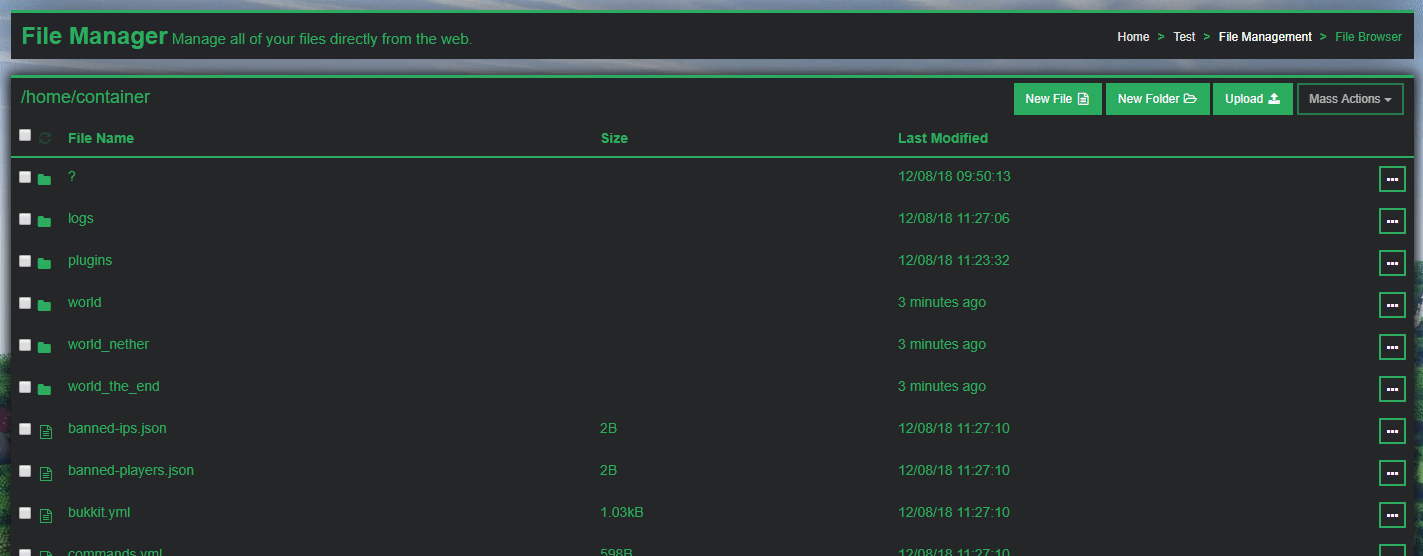Click the file icon beside banned-ips.json
This screenshot has width=1423, height=556.
pyautogui.click(x=45, y=431)
